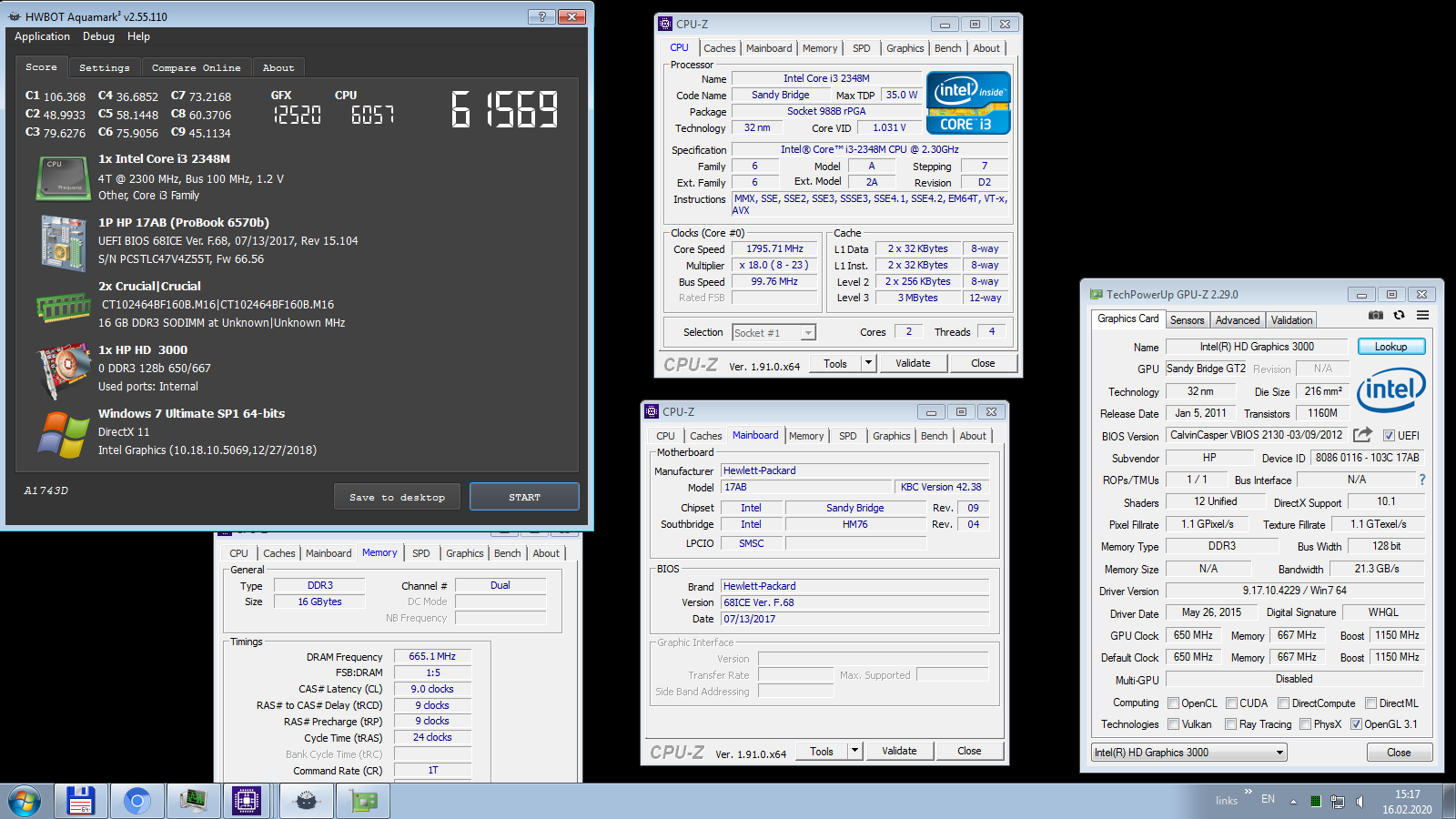
Task: Open the Windows Start button
Action: click(x=25, y=802)
